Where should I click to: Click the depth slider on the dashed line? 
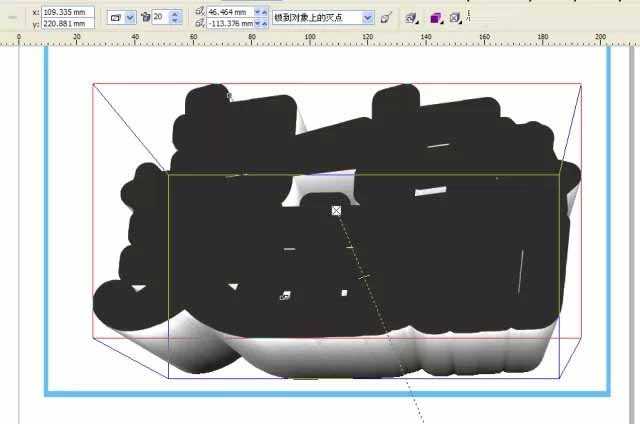coord(365,276)
